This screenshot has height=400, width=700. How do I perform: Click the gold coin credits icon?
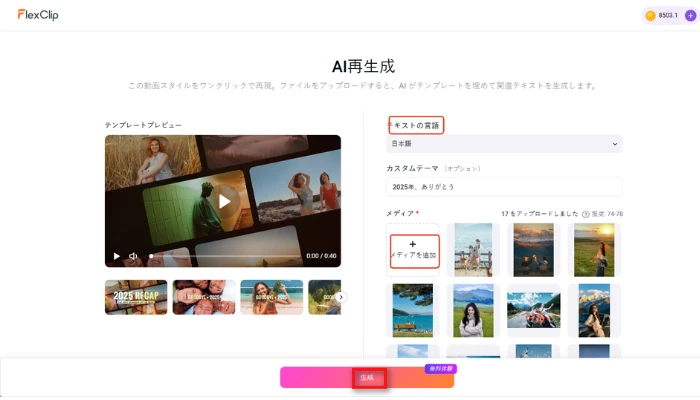coord(650,16)
